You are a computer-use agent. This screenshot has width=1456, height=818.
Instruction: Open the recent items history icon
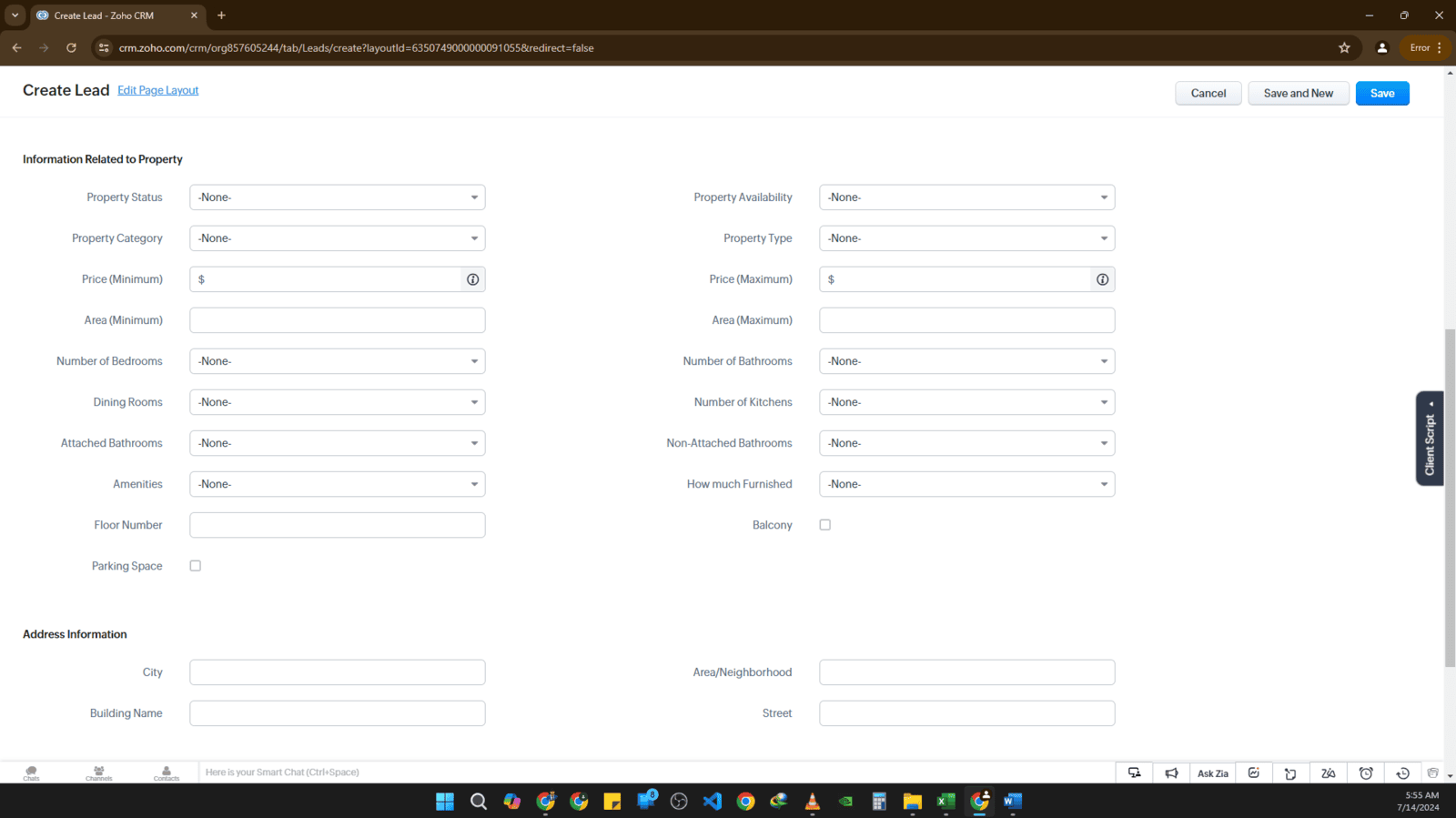pyautogui.click(x=1402, y=773)
